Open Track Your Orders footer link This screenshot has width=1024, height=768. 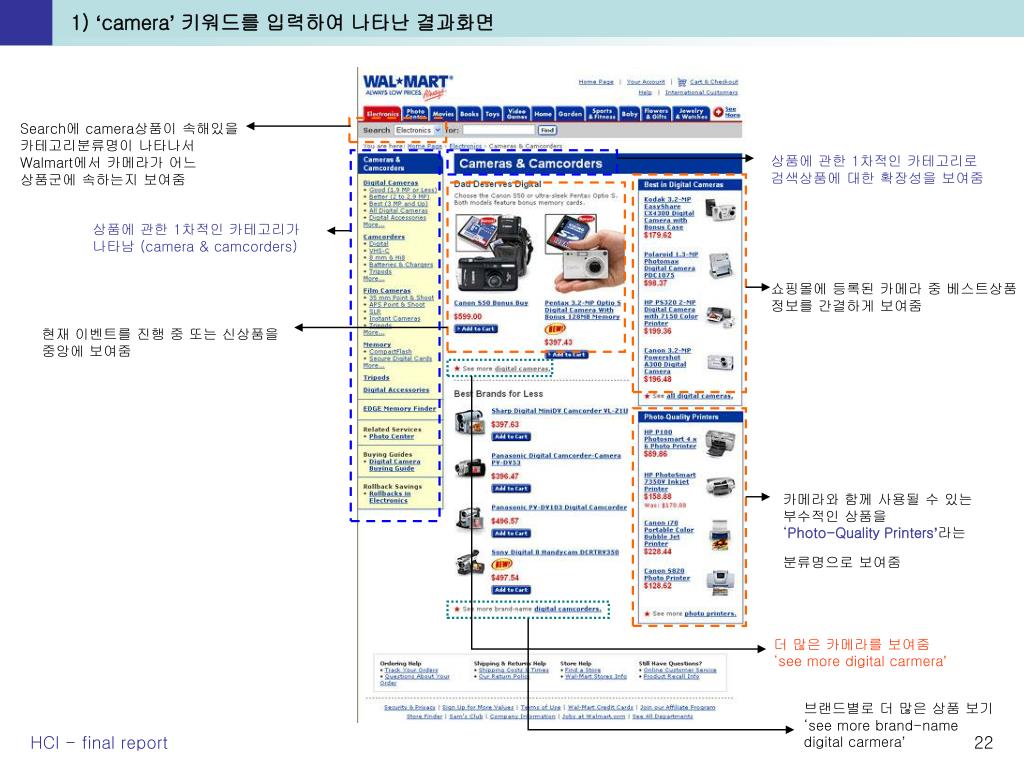pos(411,670)
